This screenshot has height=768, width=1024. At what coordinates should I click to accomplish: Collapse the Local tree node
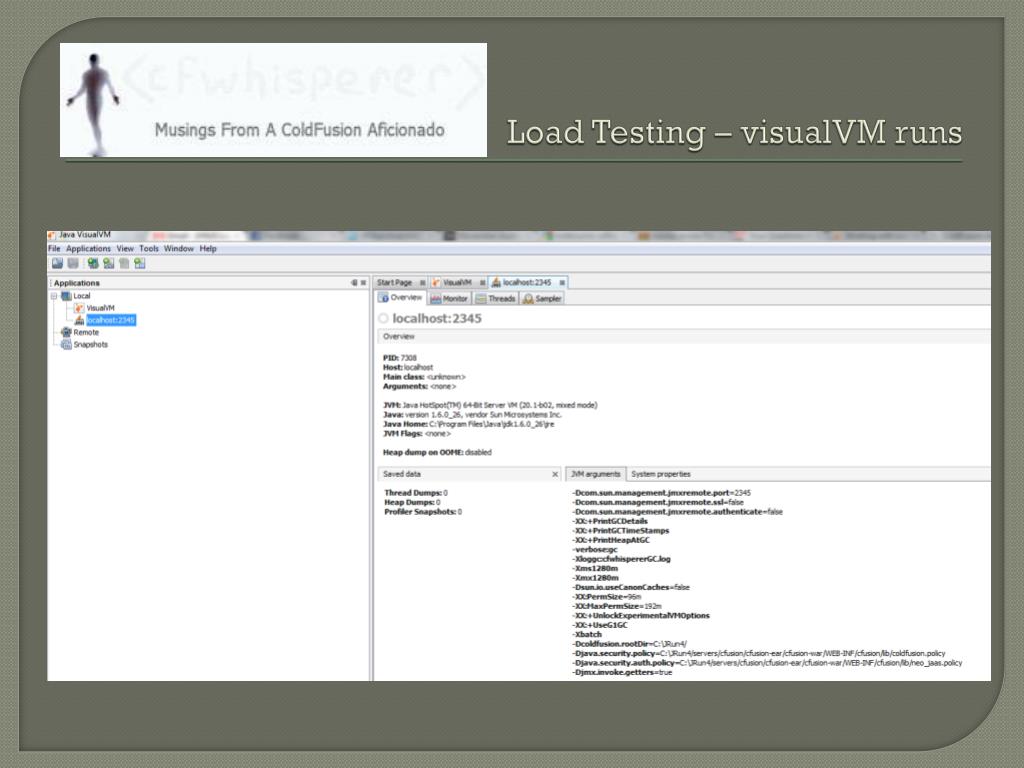[x=54, y=296]
